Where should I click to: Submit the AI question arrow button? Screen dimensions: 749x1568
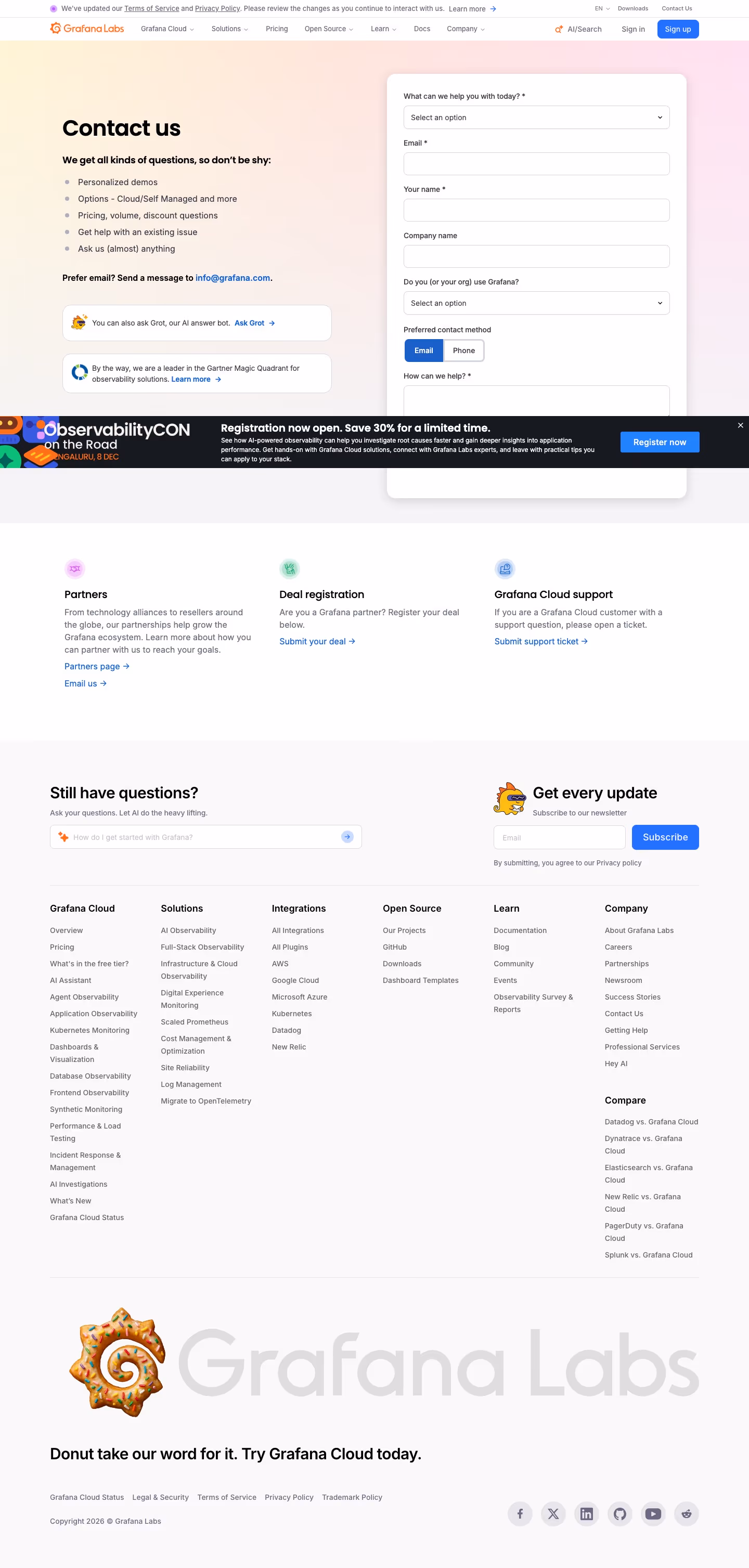347,837
